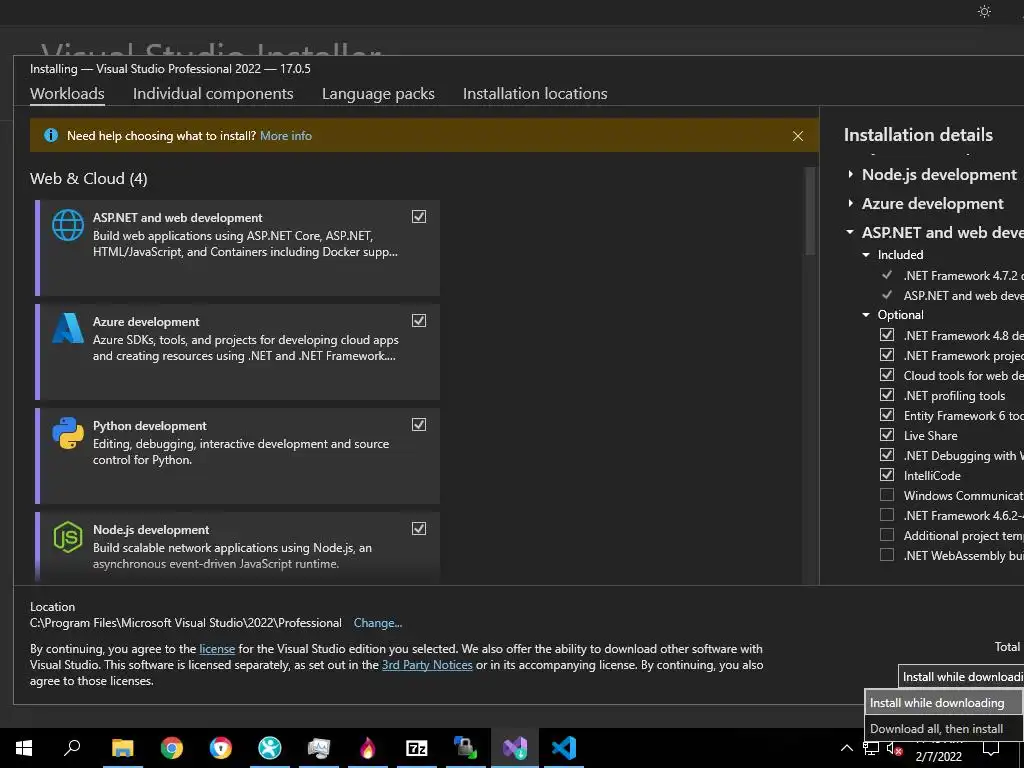Image resolution: width=1024 pixels, height=768 pixels.
Task: Click the Node.js development logo icon
Action: coord(68,537)
